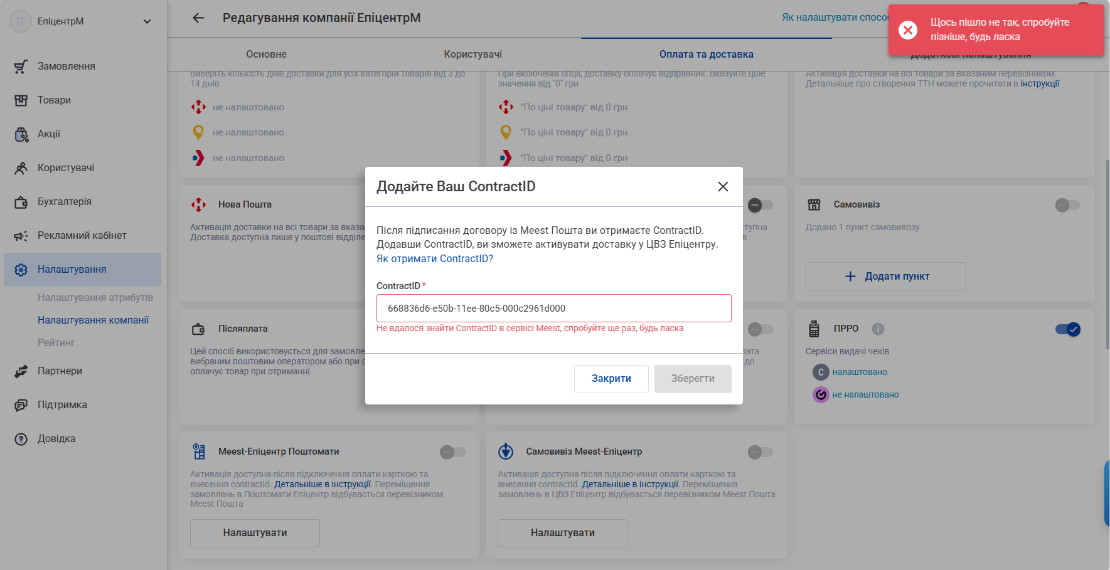This screenshot has width=1110, height=570.
Task: Click the Користувачі people icon
Action: [x=21, y=168]
